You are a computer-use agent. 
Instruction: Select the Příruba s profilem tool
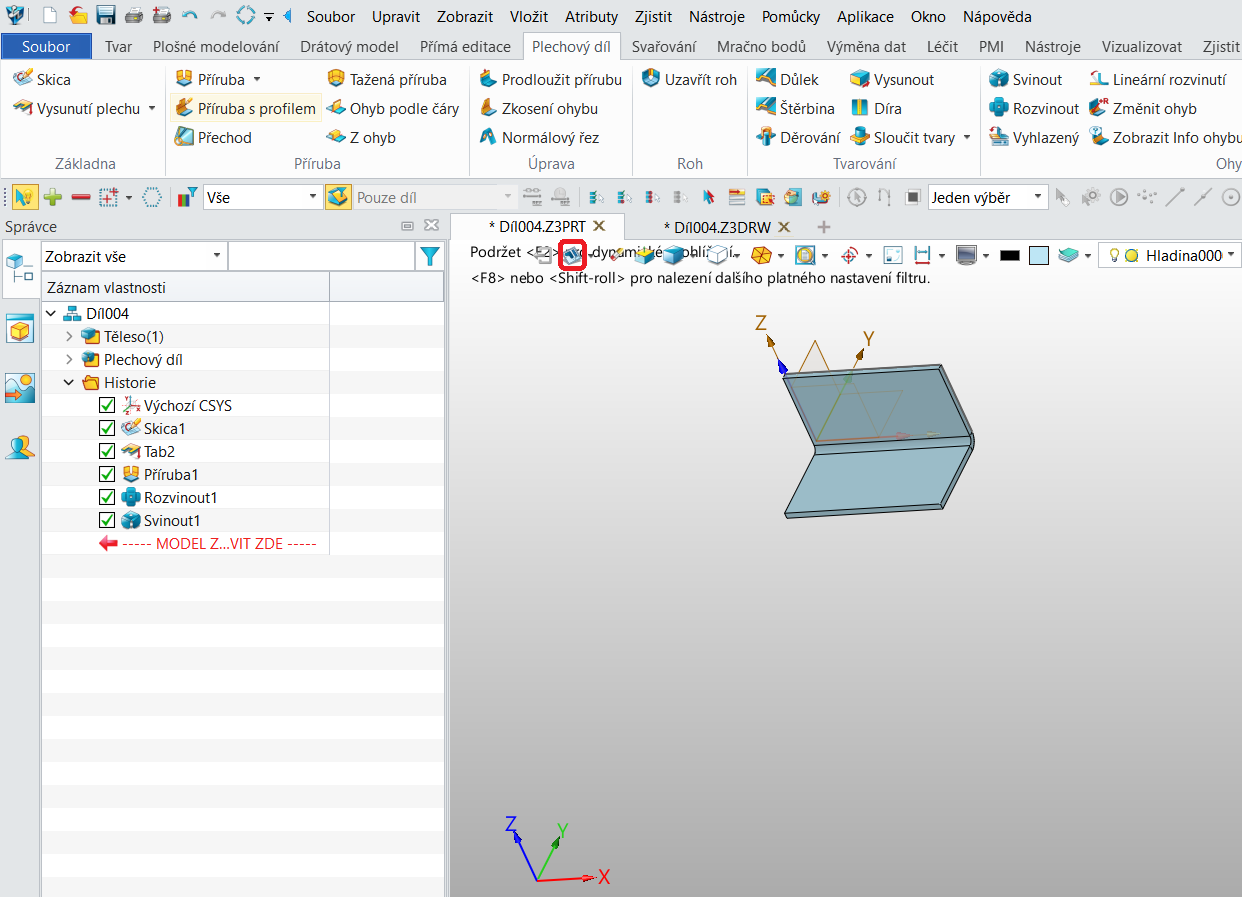(x=245, y=108)
